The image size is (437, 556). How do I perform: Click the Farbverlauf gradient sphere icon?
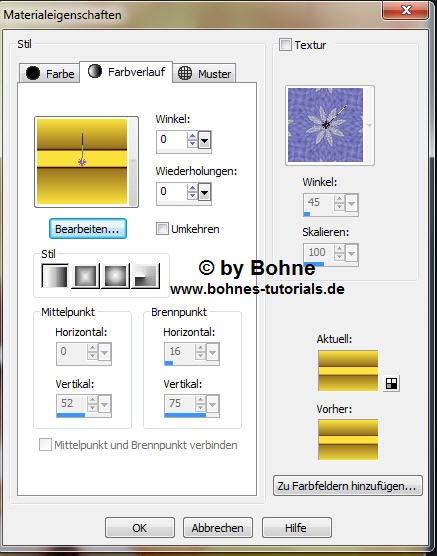[95, 71]
